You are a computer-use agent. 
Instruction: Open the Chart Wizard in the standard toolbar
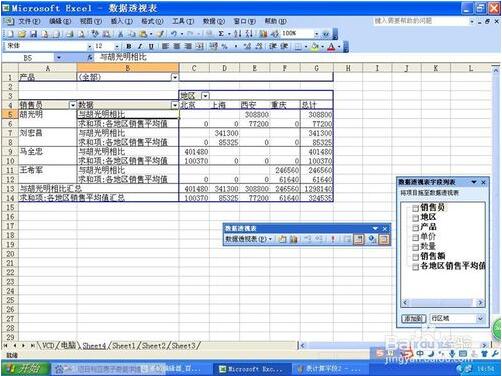[263, 34]
